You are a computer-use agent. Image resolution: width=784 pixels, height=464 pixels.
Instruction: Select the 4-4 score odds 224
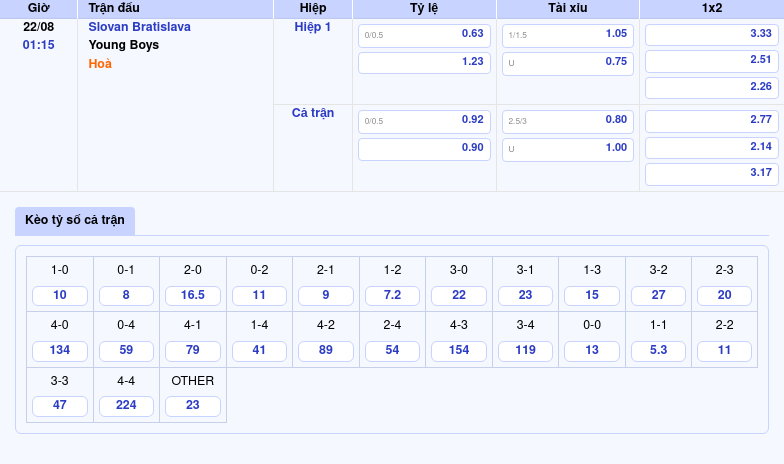point(126,406)
